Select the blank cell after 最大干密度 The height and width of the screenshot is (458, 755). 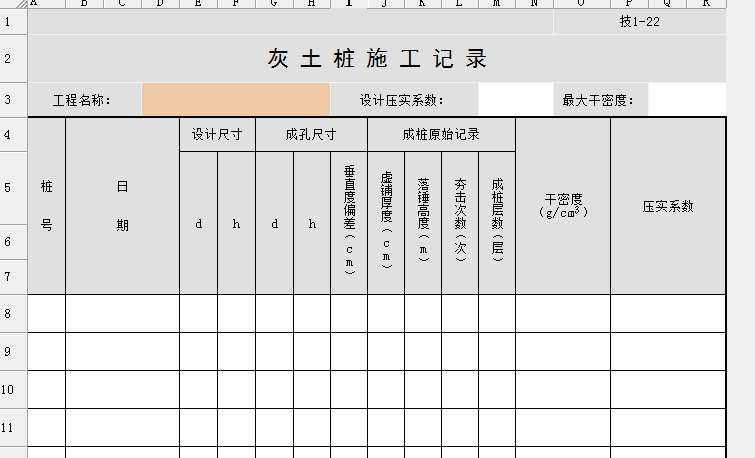(x=687, y=100)
